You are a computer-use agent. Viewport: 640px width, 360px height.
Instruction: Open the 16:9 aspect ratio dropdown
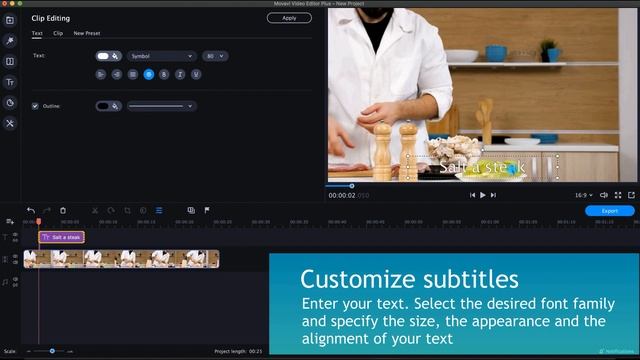point(584,195)
